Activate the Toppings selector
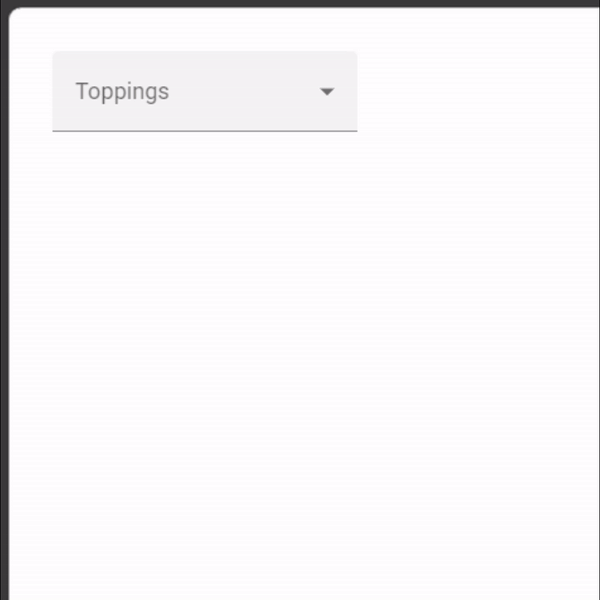This screenshot has width=600, height=600. coord(205,91)
